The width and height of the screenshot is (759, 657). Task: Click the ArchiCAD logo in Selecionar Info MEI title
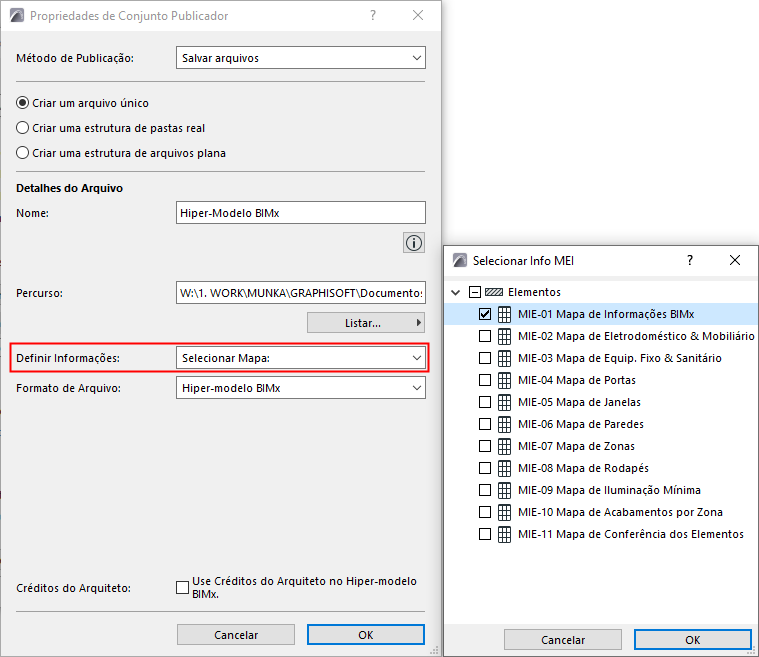click(460, 260)
